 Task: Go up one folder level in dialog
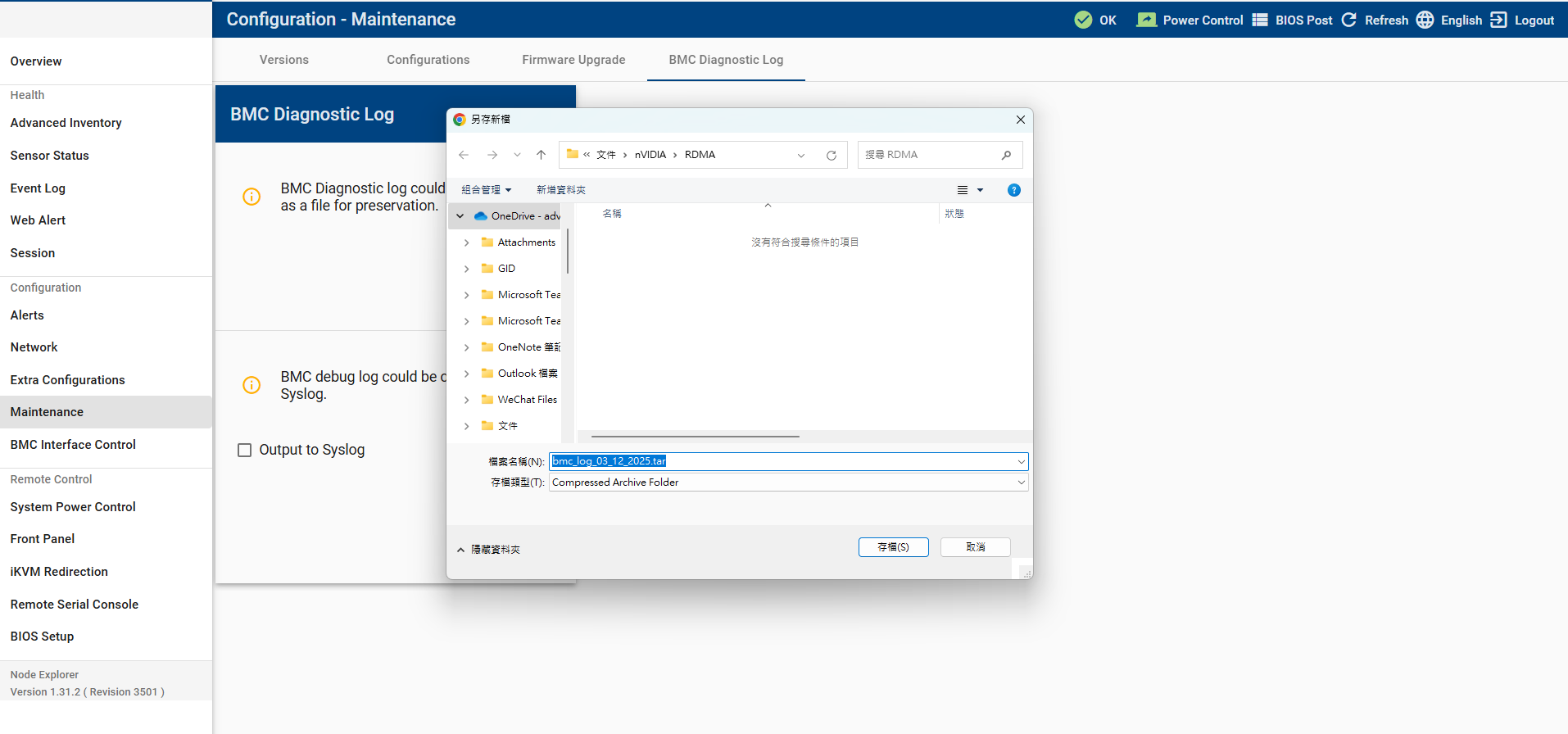(x=541, y=155)
